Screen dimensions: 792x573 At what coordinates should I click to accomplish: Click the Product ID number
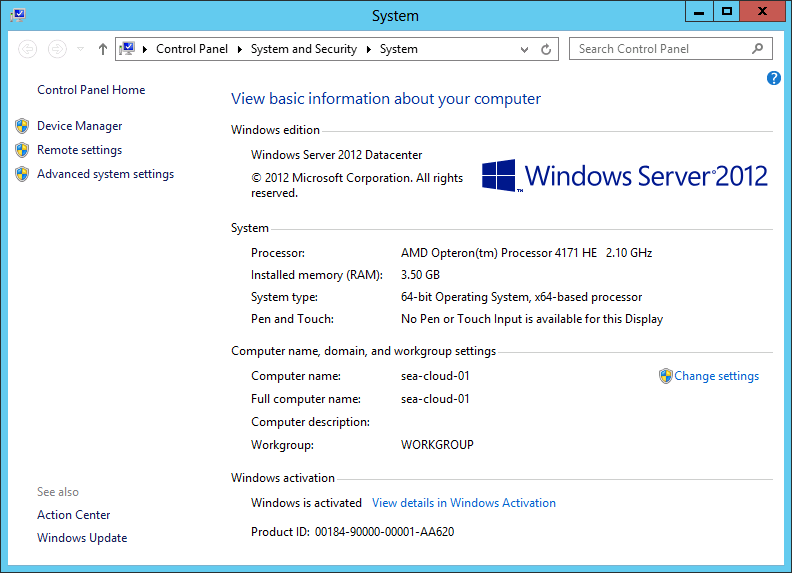[x=384, y=532]
